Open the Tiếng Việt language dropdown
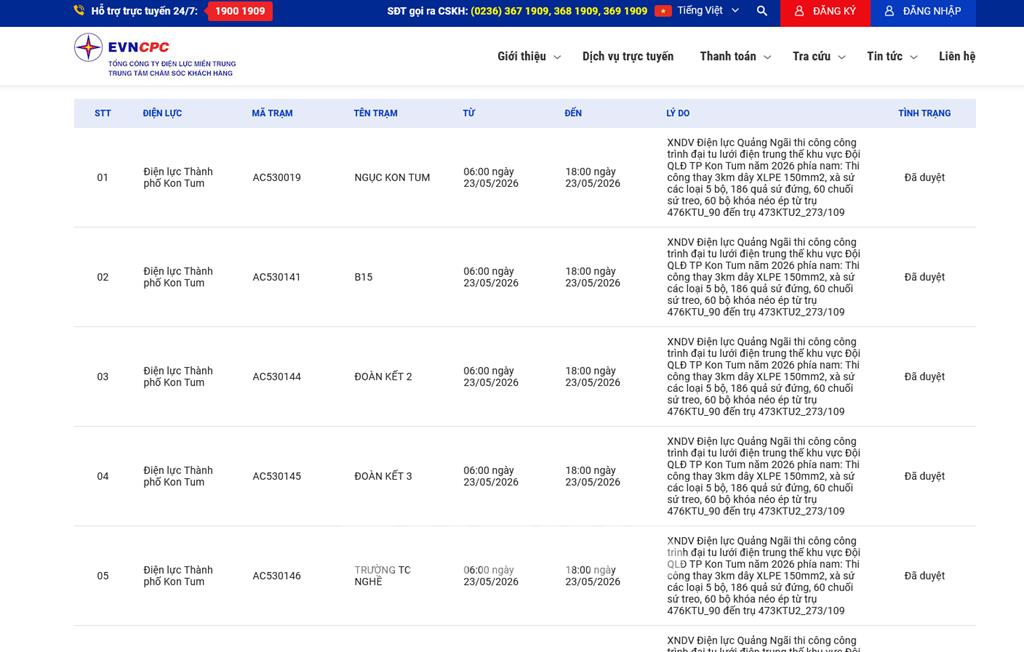 tap(708, 10)
